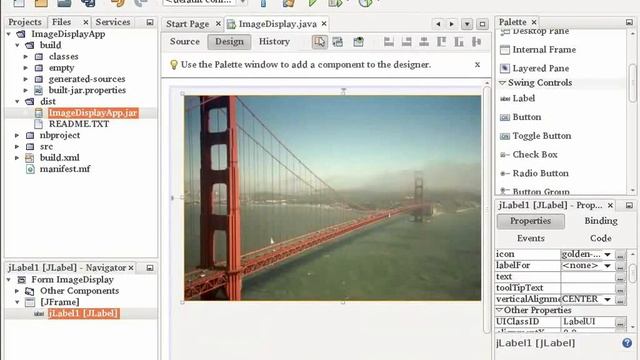The height and width of the screenshot is (360, 640).
Task: Switch to the Services tab
Action: point(113,22)
